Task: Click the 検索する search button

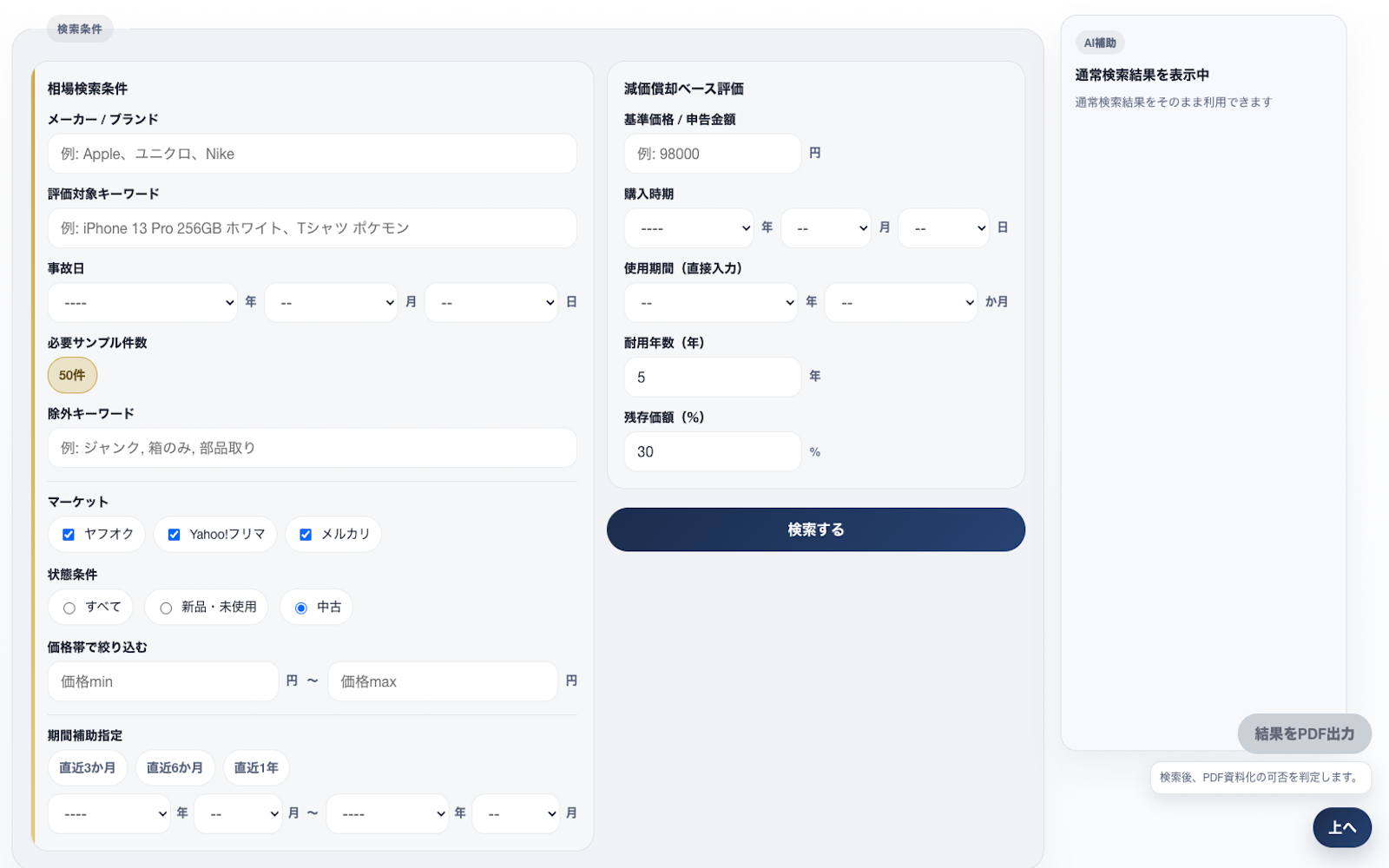Action: [816, 529]
